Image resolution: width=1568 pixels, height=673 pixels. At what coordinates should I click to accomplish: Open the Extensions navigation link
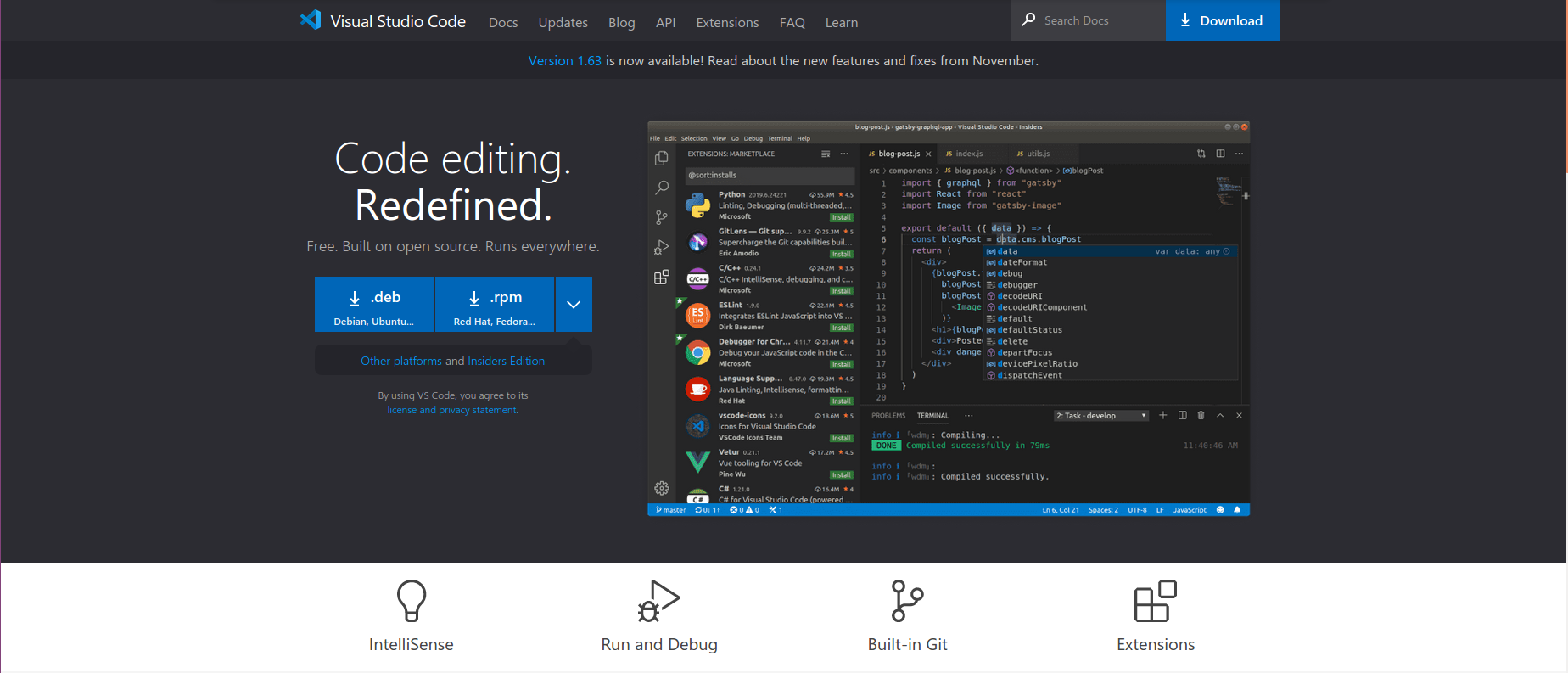point(727,23)
